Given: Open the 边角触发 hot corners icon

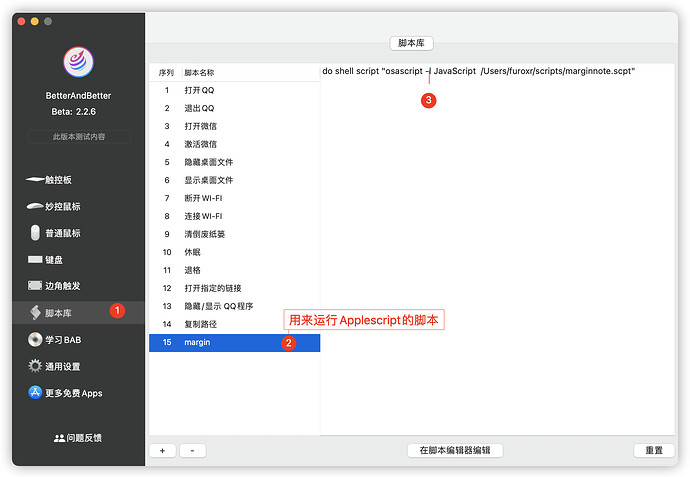Looking at the screenshot, I should click(x=35, y=286).
